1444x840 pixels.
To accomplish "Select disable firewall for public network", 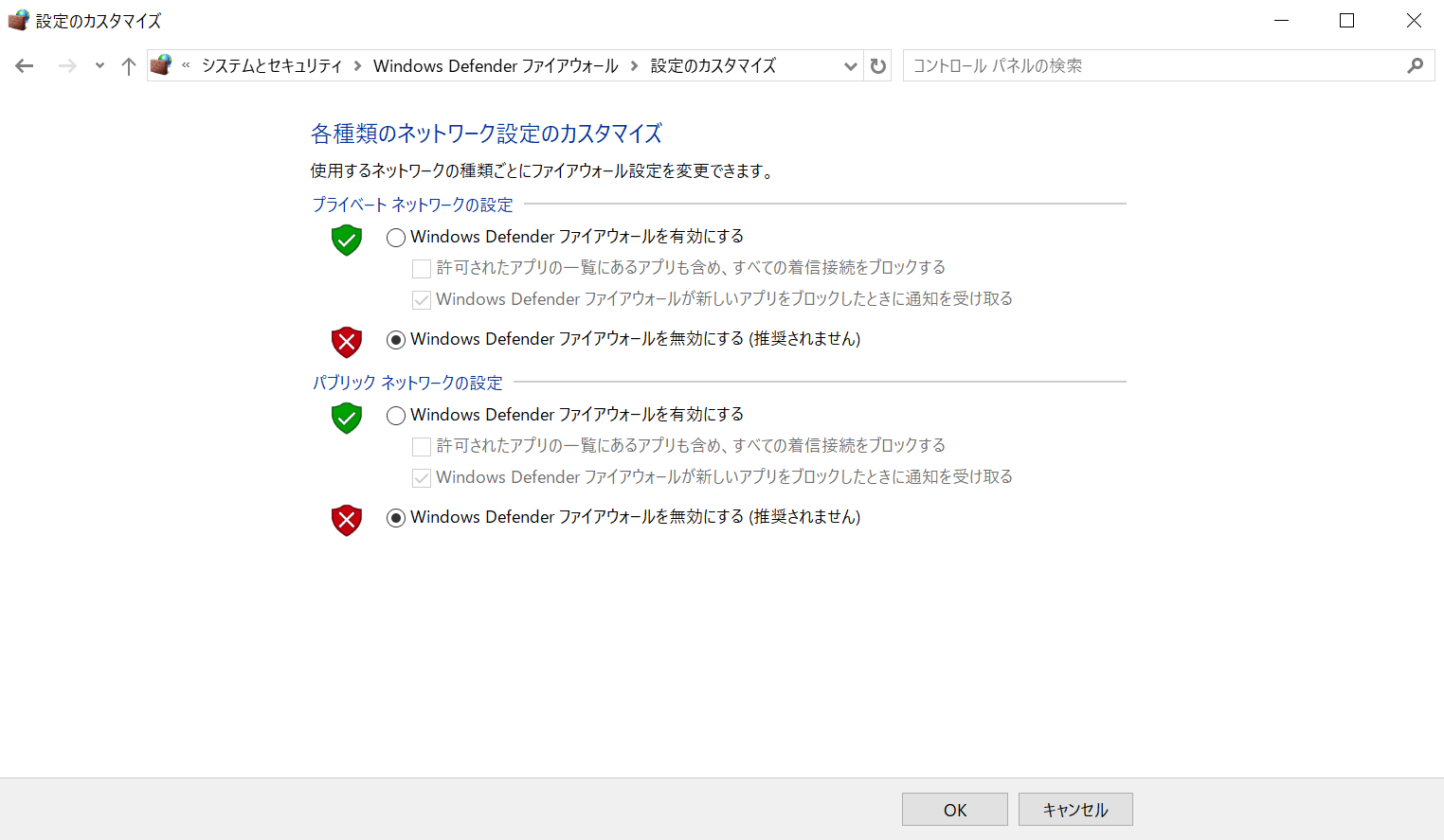I will click(396, 518).
